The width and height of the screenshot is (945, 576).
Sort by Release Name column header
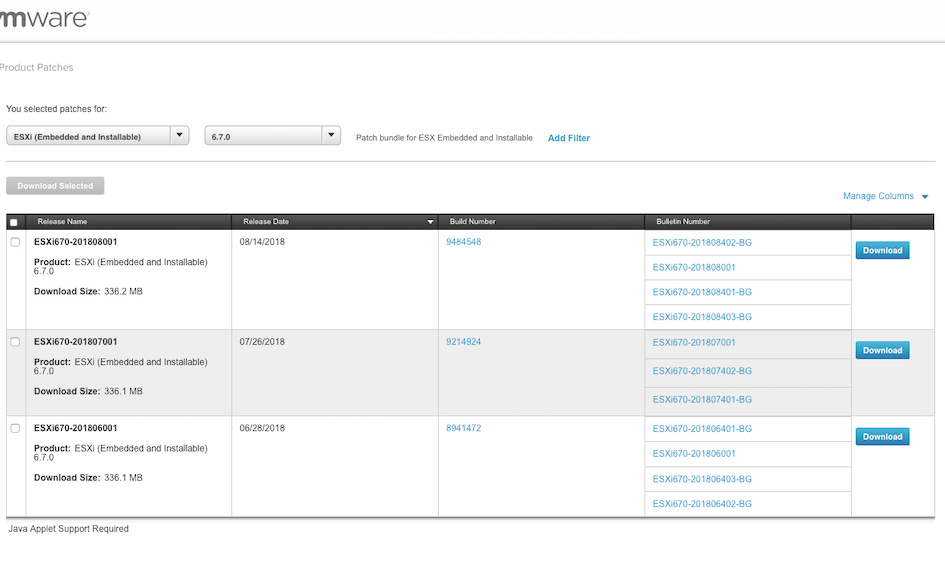[62, 222]
